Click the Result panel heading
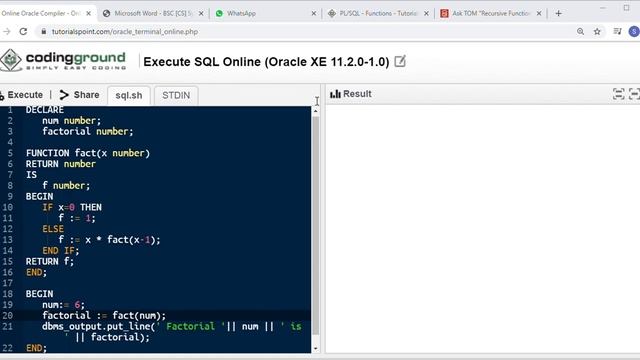 coord(357,94)
